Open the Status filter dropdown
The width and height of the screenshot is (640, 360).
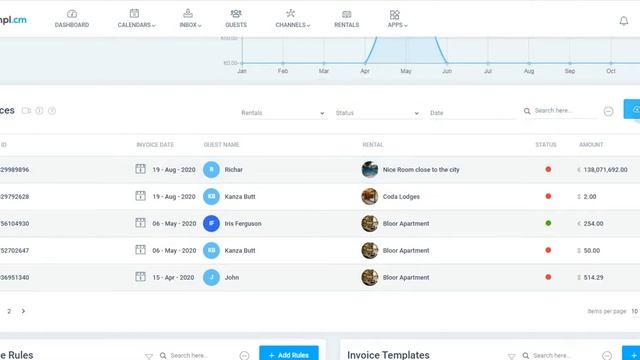377,113
